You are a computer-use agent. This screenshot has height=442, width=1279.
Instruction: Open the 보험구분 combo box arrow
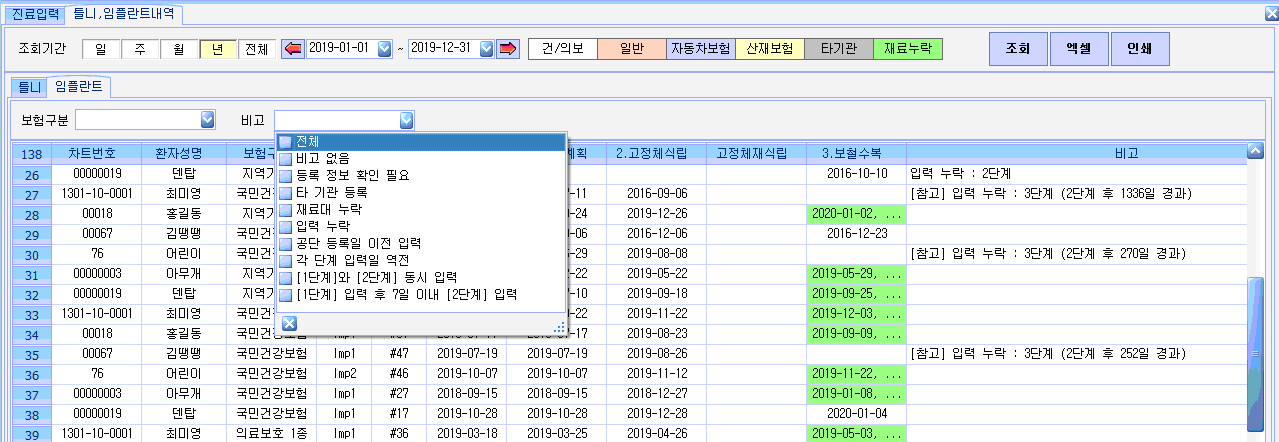coord(208,120)
